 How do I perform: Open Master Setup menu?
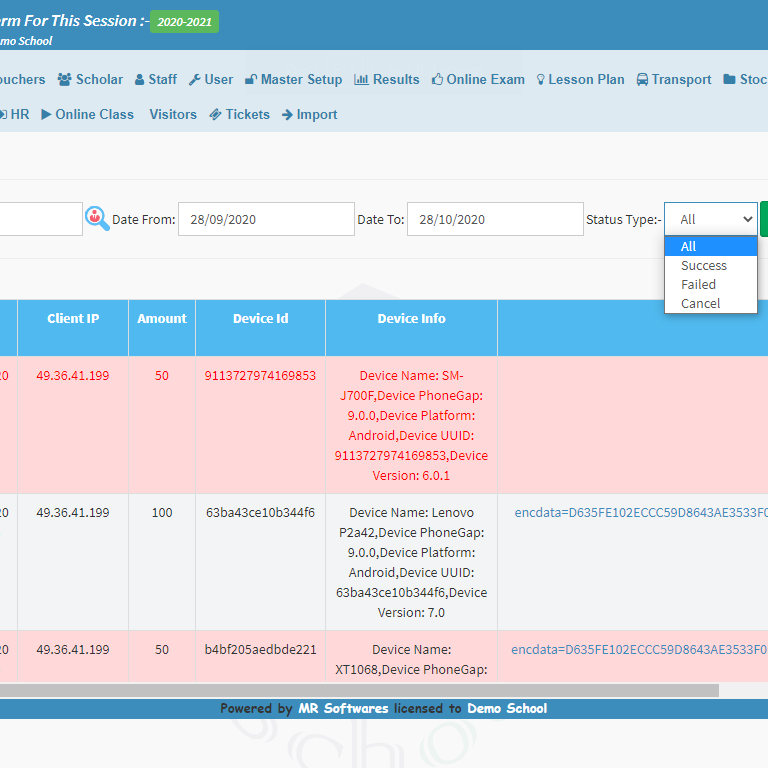pyautogui.click(x=293, y=80)
